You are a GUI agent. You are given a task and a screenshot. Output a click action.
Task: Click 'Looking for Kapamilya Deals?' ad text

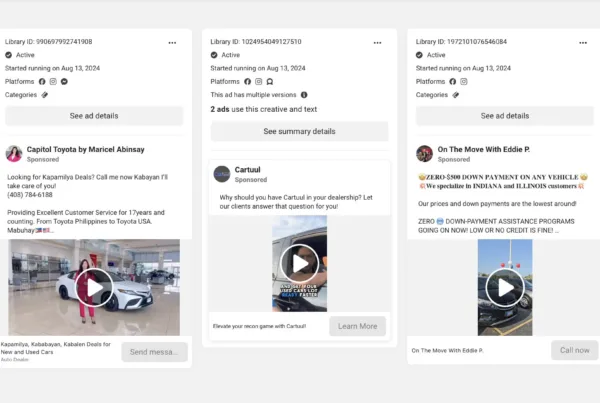[87, 181]
